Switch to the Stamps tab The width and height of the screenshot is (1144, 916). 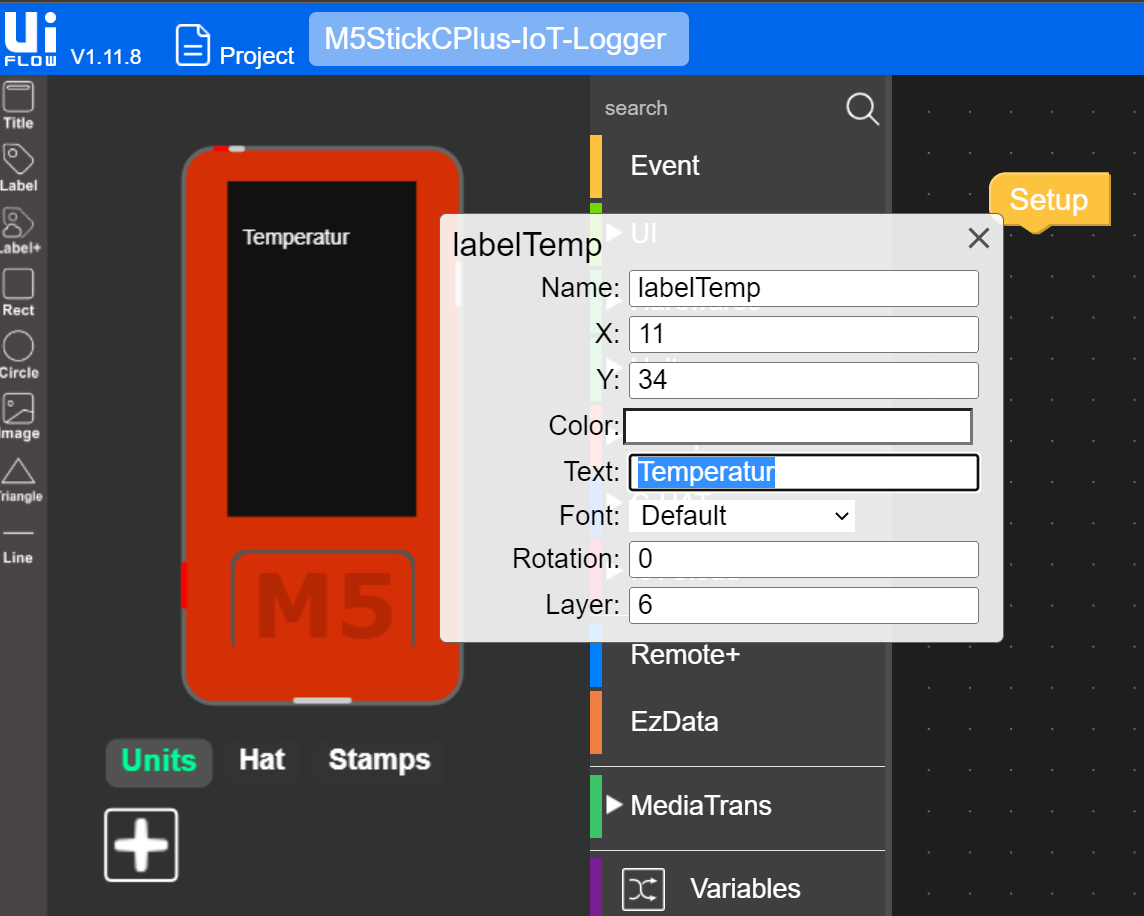click(379, 760)
